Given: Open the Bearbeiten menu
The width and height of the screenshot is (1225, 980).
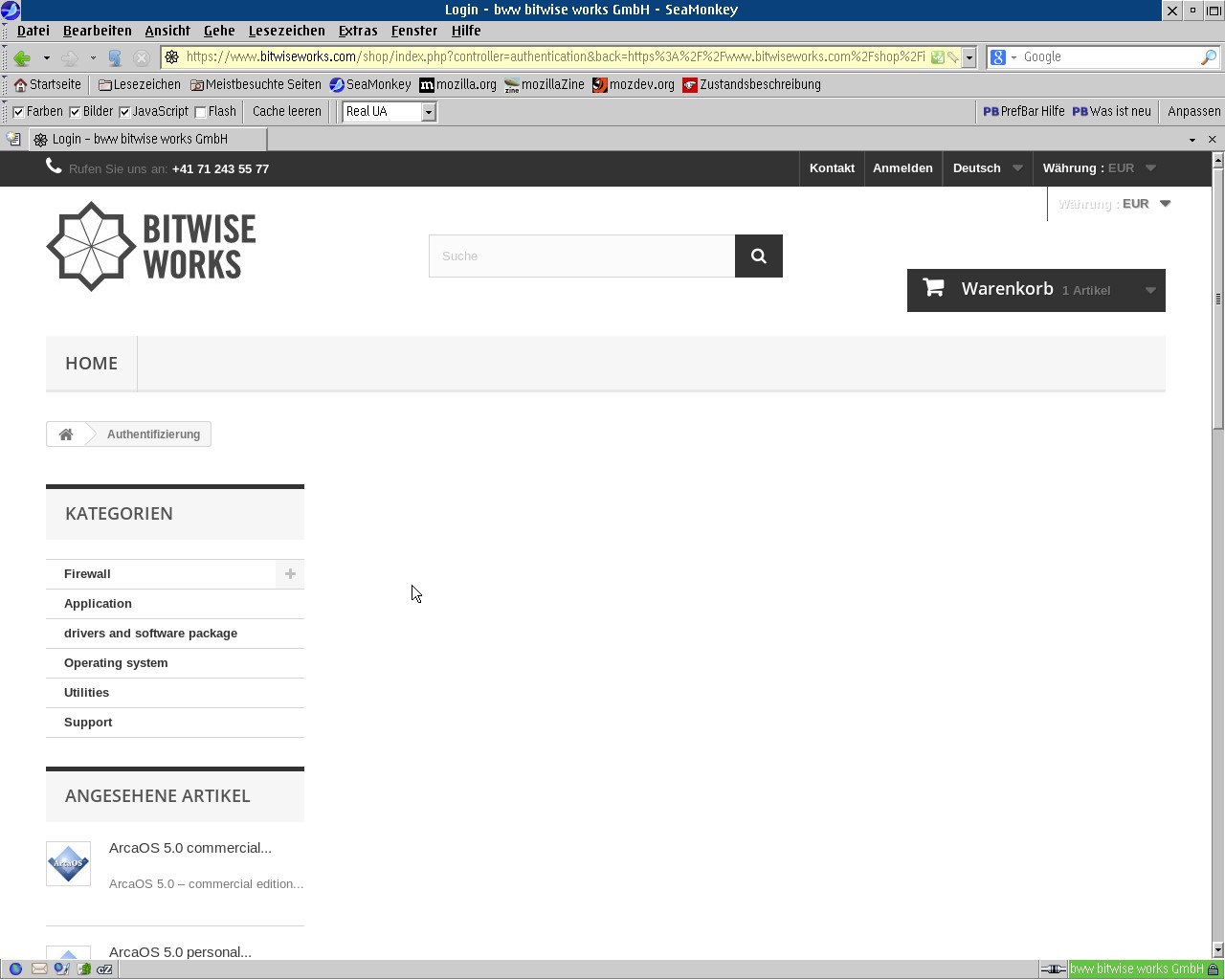Looking at the screenshot, I should [98, 31].
